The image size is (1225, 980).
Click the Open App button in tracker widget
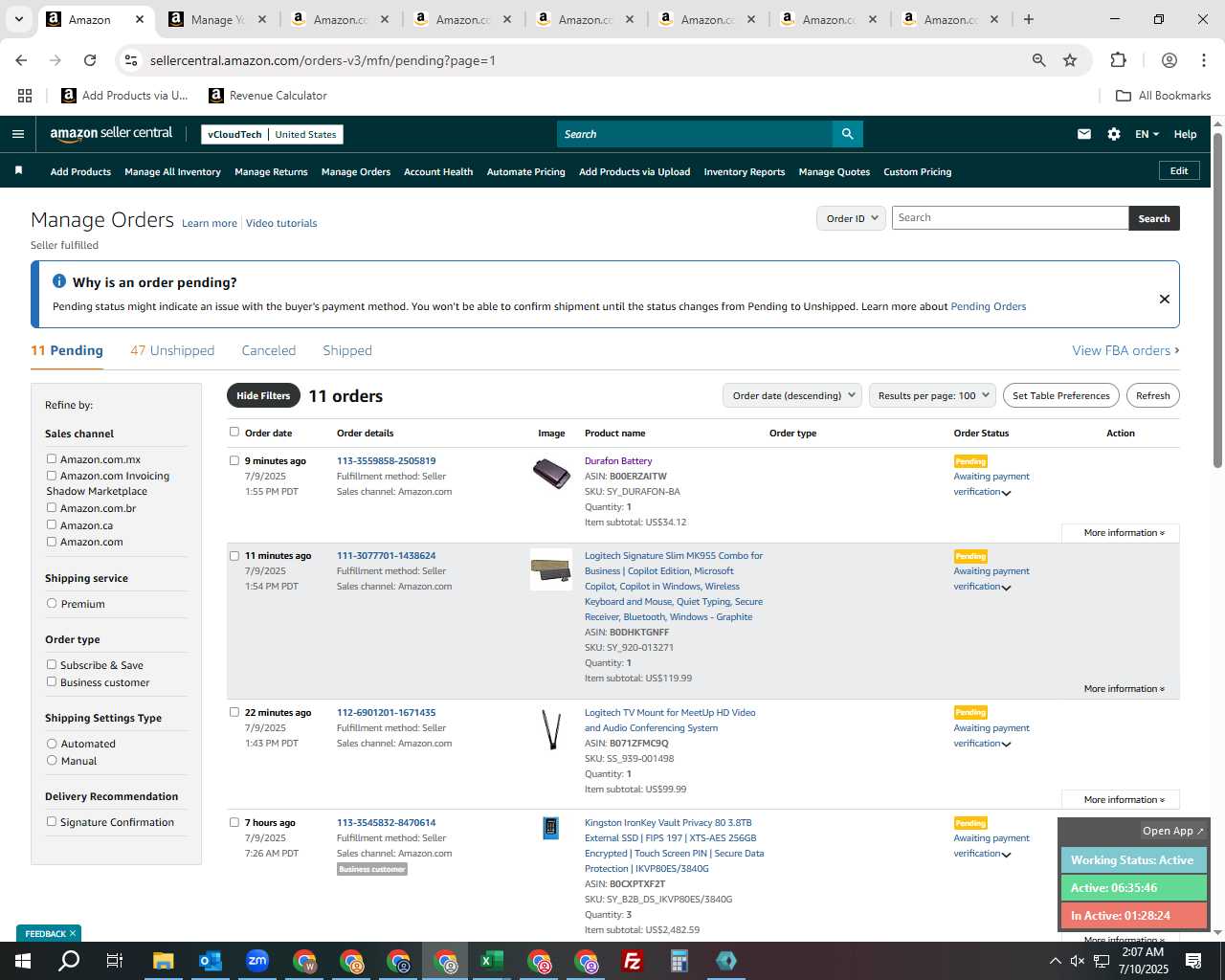coord(1173,831)
